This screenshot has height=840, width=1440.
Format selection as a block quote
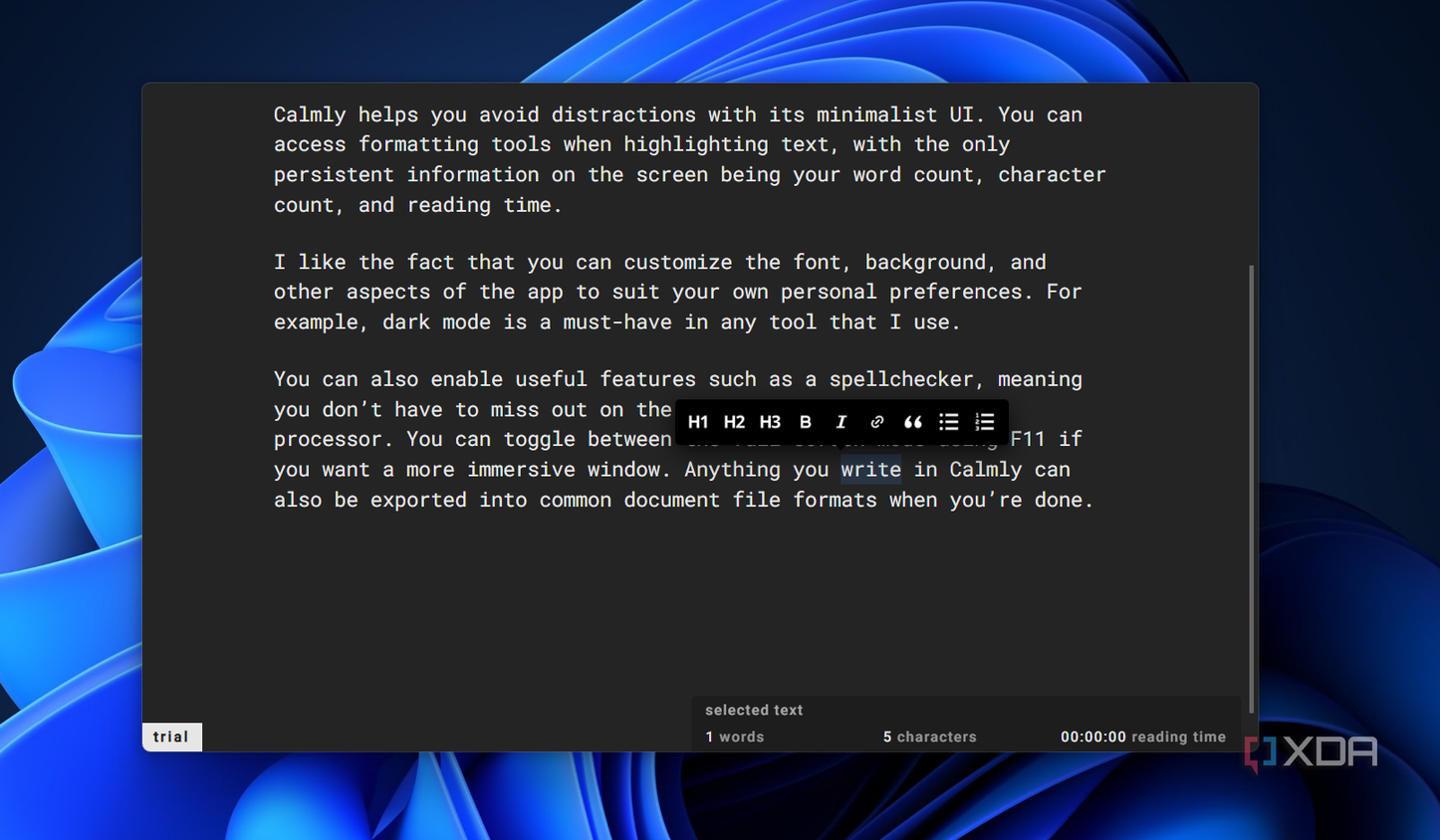click(913, 422)
